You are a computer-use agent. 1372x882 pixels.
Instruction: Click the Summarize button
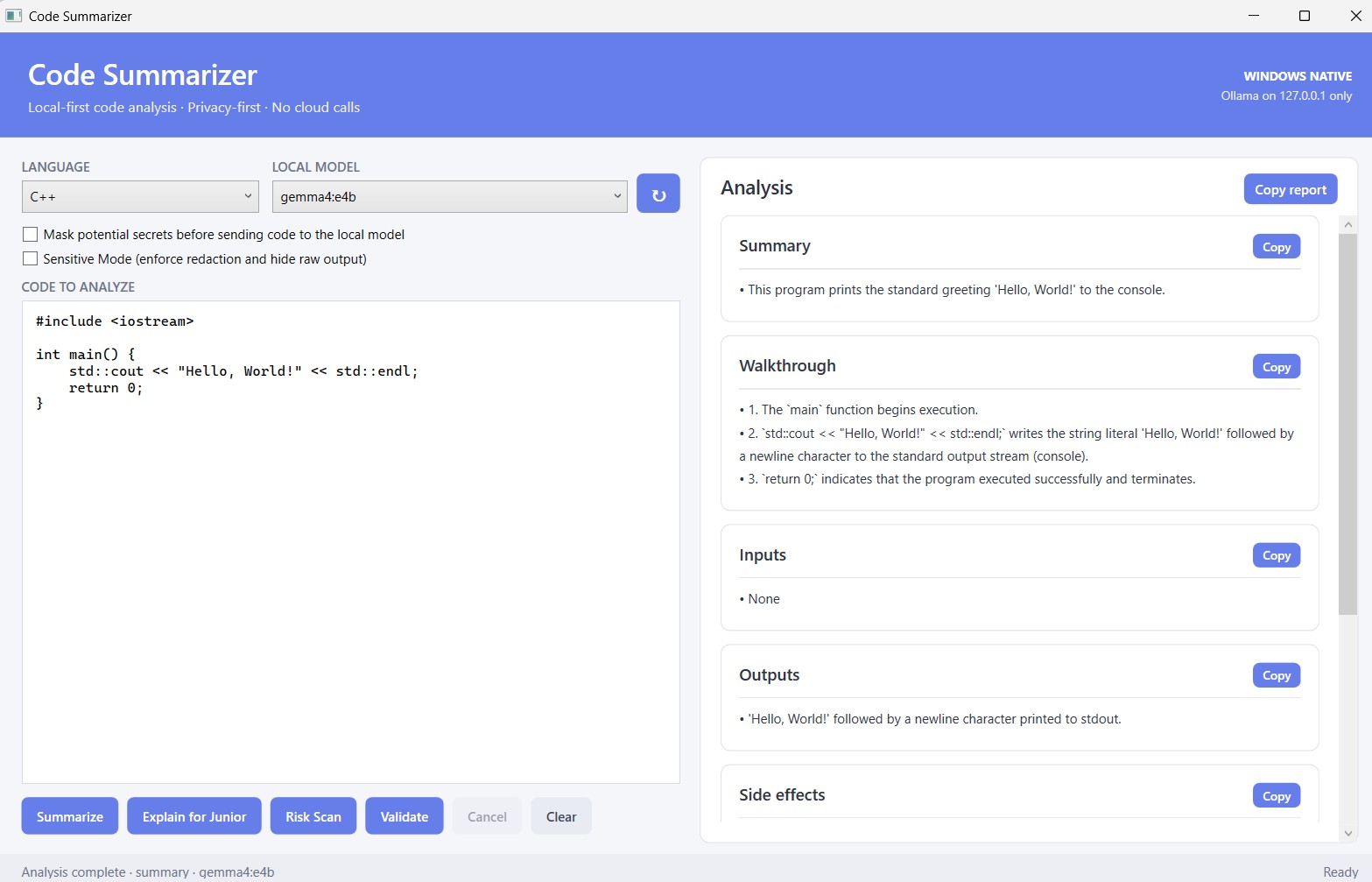[x=70, y=816]
